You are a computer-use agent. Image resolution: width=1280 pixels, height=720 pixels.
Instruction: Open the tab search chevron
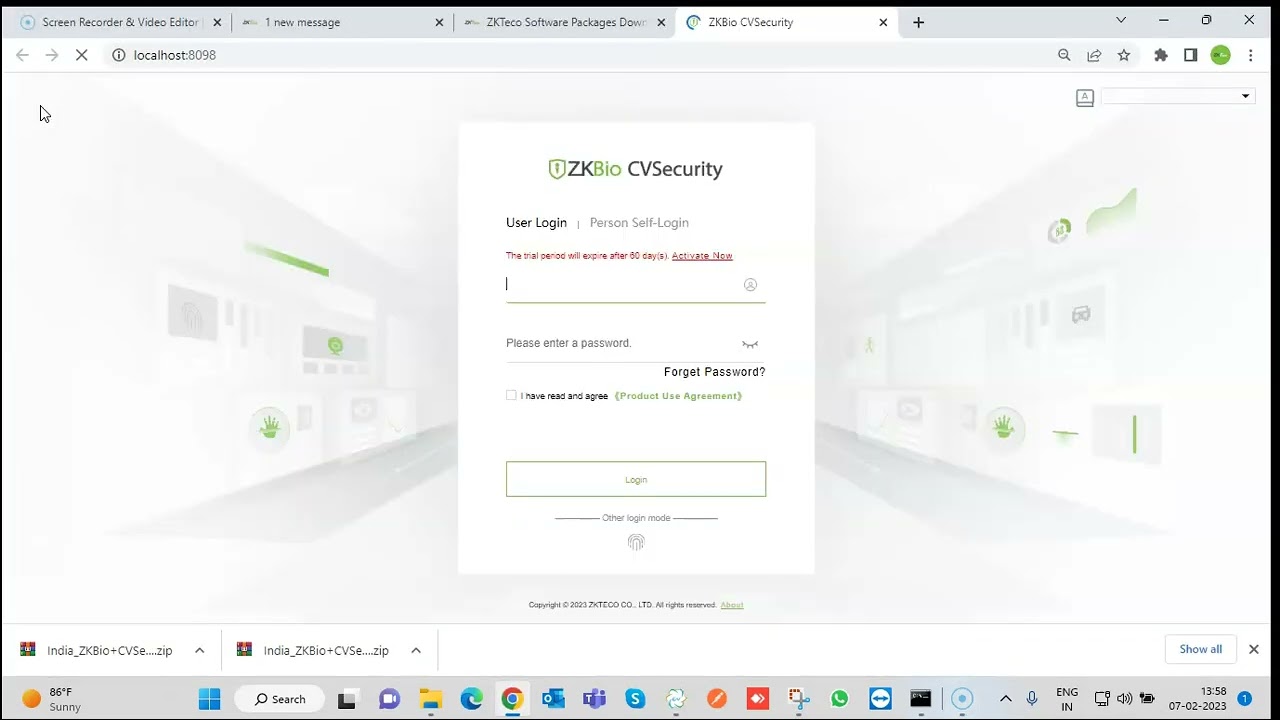[1121, 20]
